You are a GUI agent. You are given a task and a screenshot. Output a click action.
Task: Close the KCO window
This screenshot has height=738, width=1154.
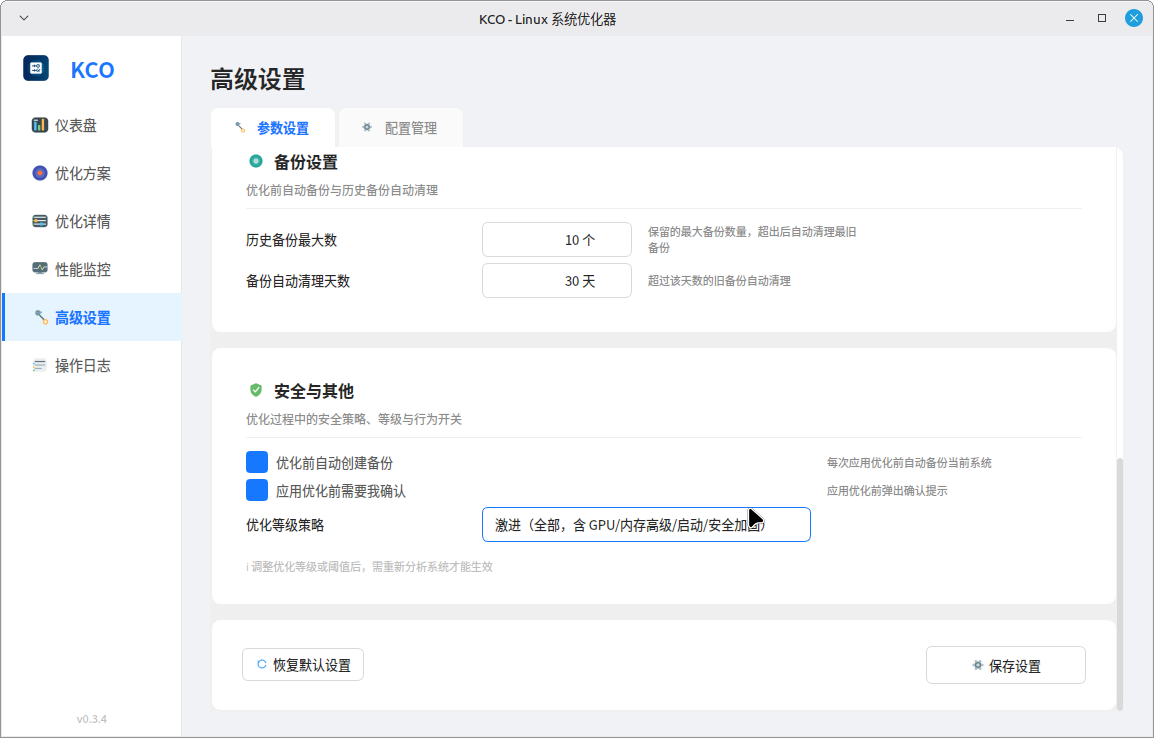[x=1133, y=18]
